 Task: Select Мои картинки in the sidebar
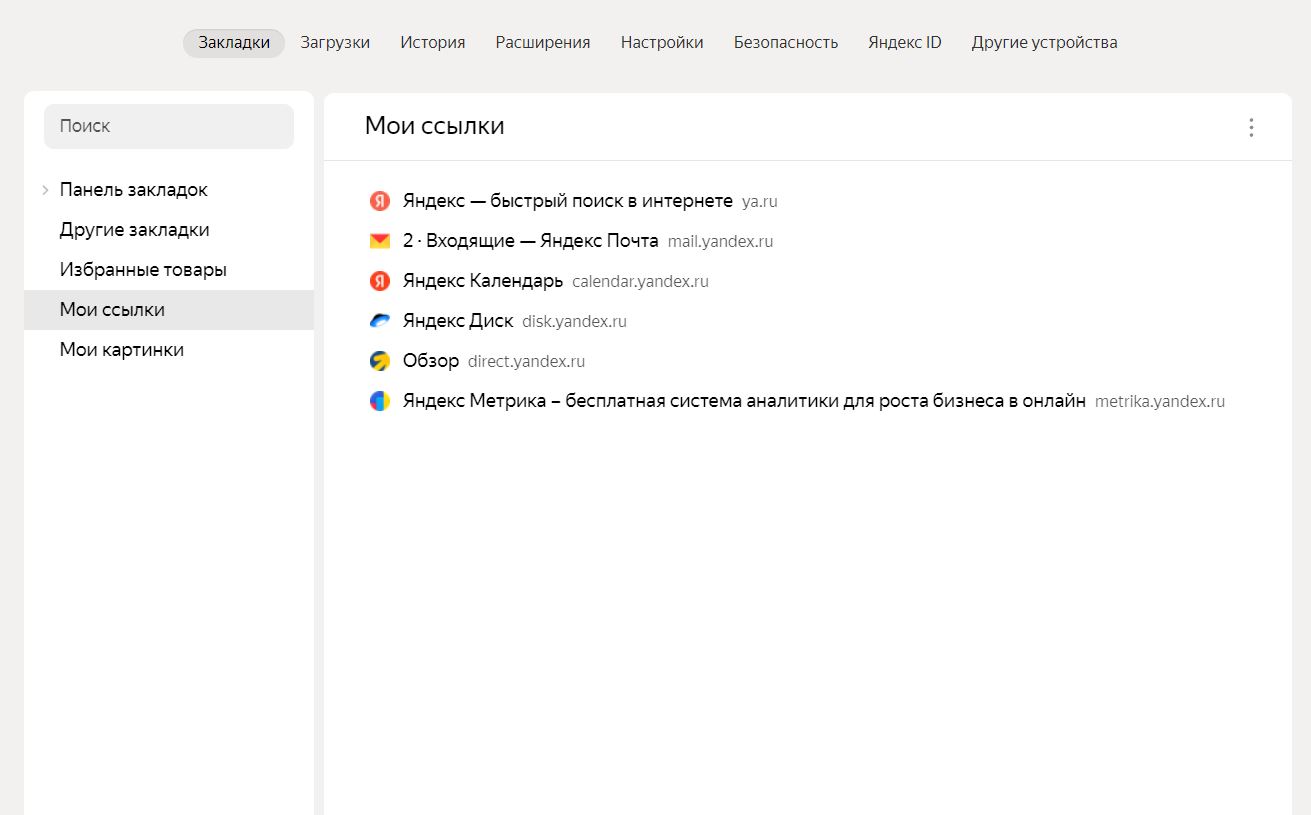point(122,349)
